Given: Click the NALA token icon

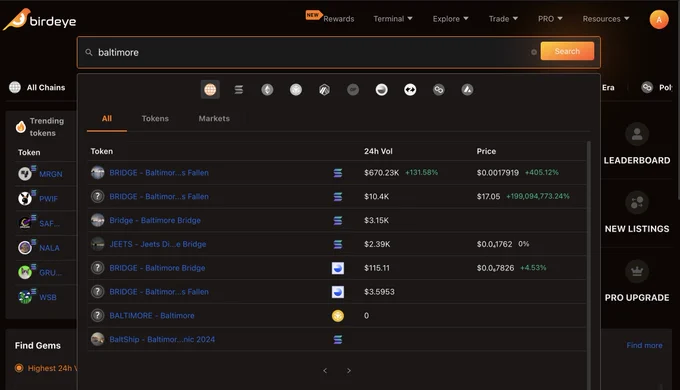Looking at the screenshot, I should pyautogui.click(x=25, y=248).
